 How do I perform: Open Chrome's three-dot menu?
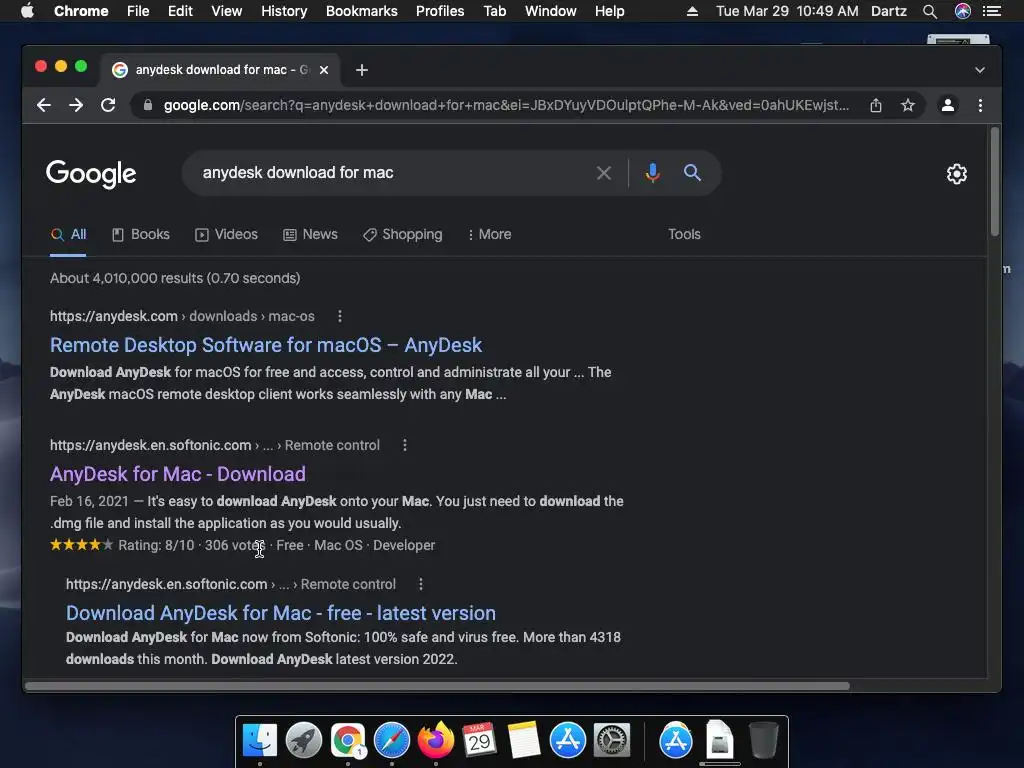[980, 105]
